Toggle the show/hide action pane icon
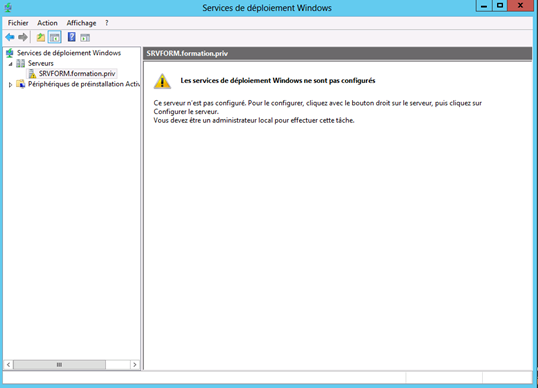 (85, 38)
